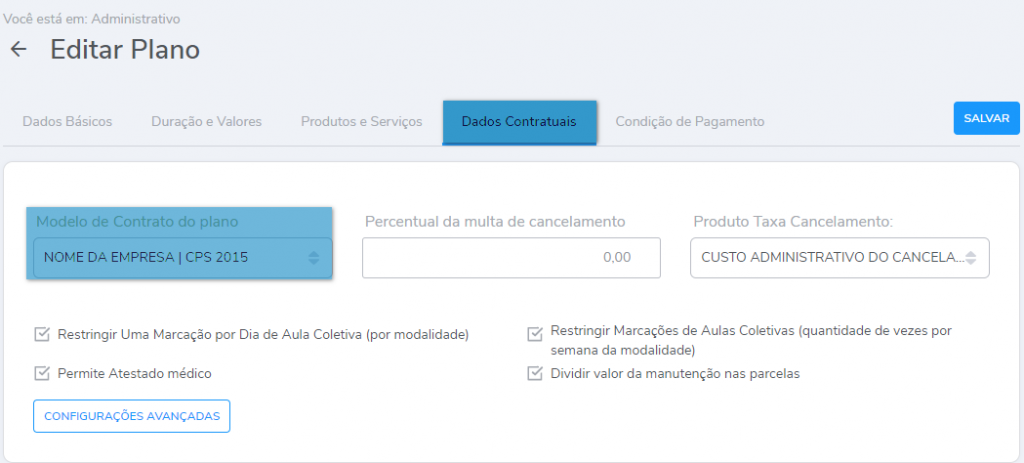This screenshot has height=463, width=1024.
Task: Go to the Produtos e Serviços tab
Action: click(361, 121)
